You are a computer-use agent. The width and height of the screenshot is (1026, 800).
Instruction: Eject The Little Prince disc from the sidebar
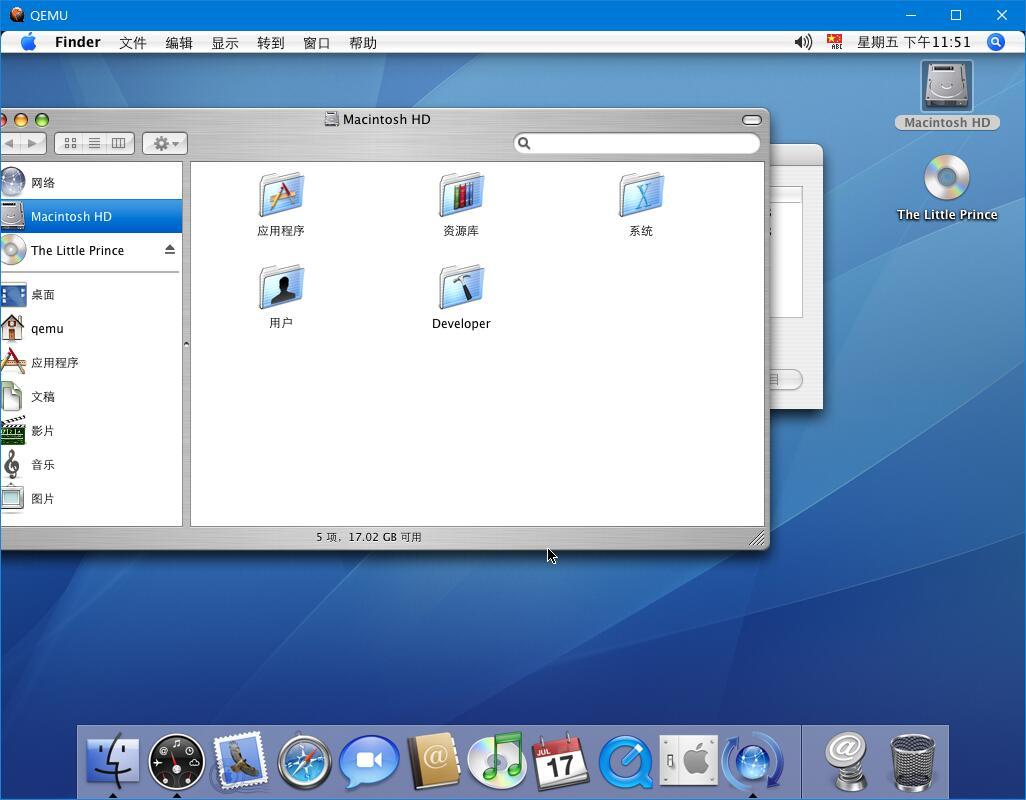pos(171,250)
